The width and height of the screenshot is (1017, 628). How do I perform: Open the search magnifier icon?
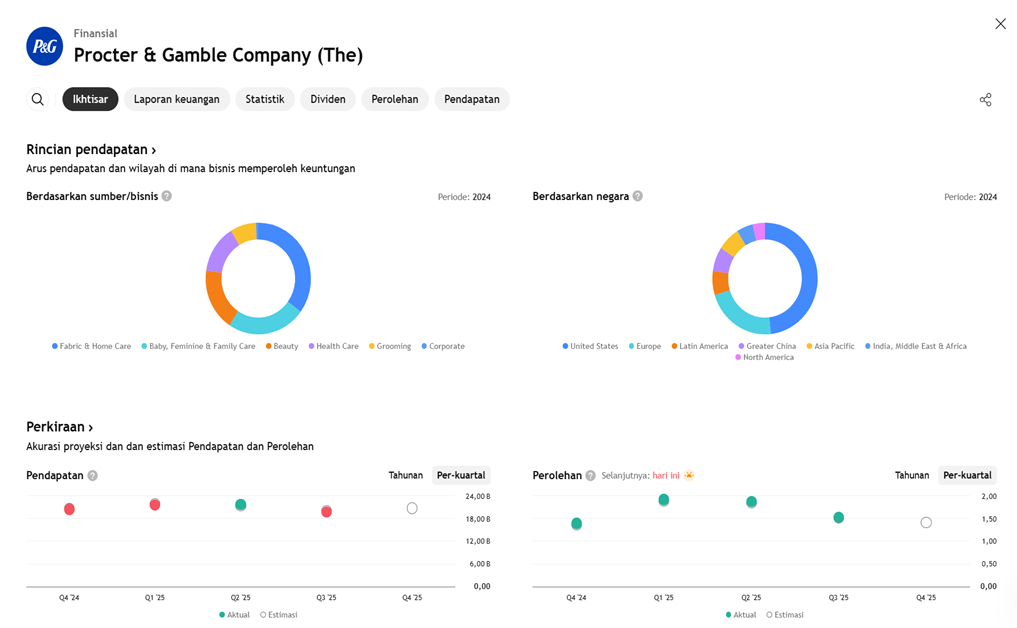(38, 99)
